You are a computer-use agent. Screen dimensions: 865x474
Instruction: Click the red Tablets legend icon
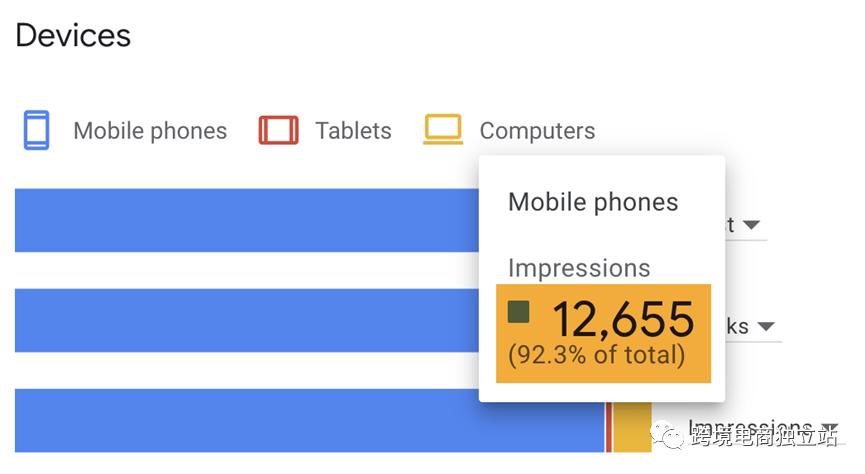tap(279, 131)
